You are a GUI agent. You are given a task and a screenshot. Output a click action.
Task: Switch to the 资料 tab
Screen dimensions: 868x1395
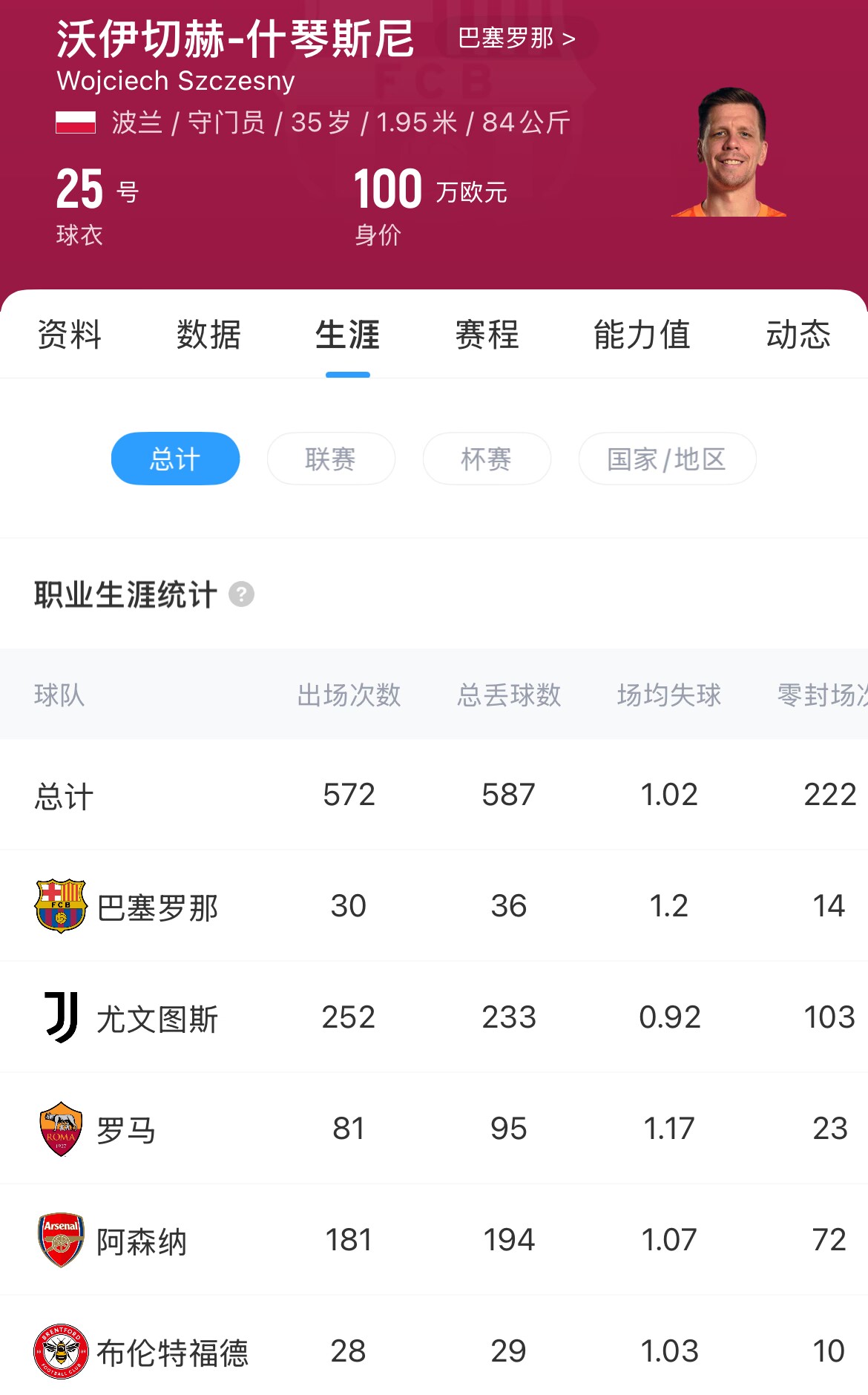70,335
